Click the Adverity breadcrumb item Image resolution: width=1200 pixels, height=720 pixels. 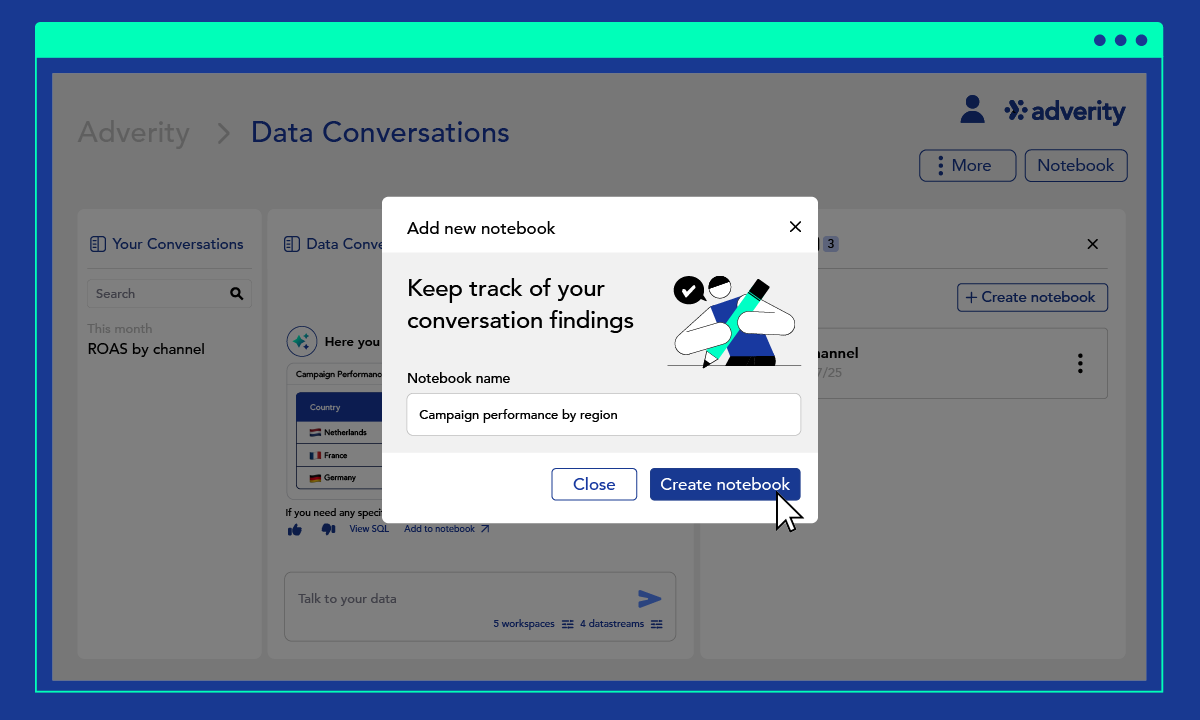pyautogui.click(x=134, y=132)
